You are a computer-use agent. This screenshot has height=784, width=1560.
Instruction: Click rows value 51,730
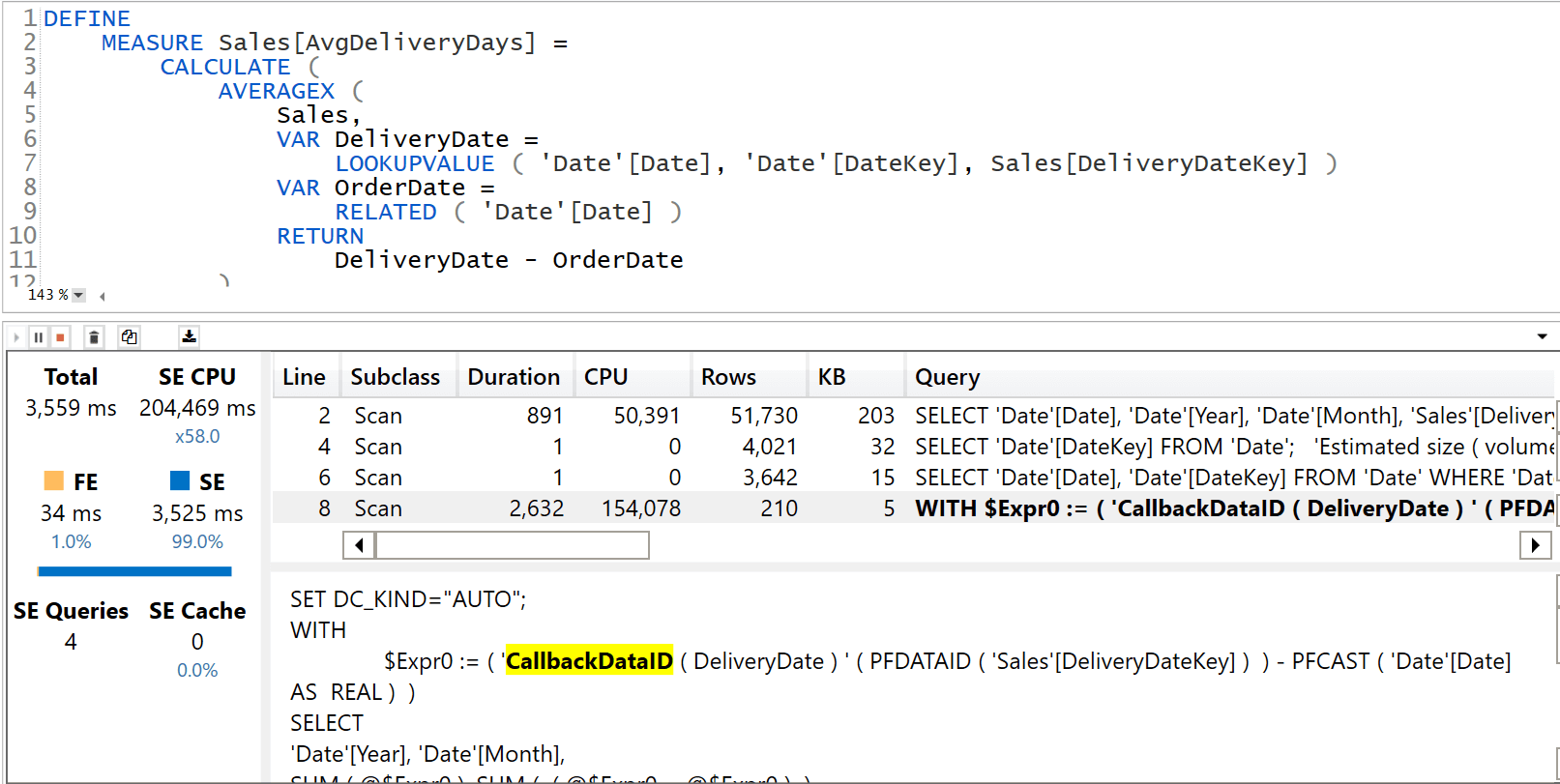[x=764, y=416]
